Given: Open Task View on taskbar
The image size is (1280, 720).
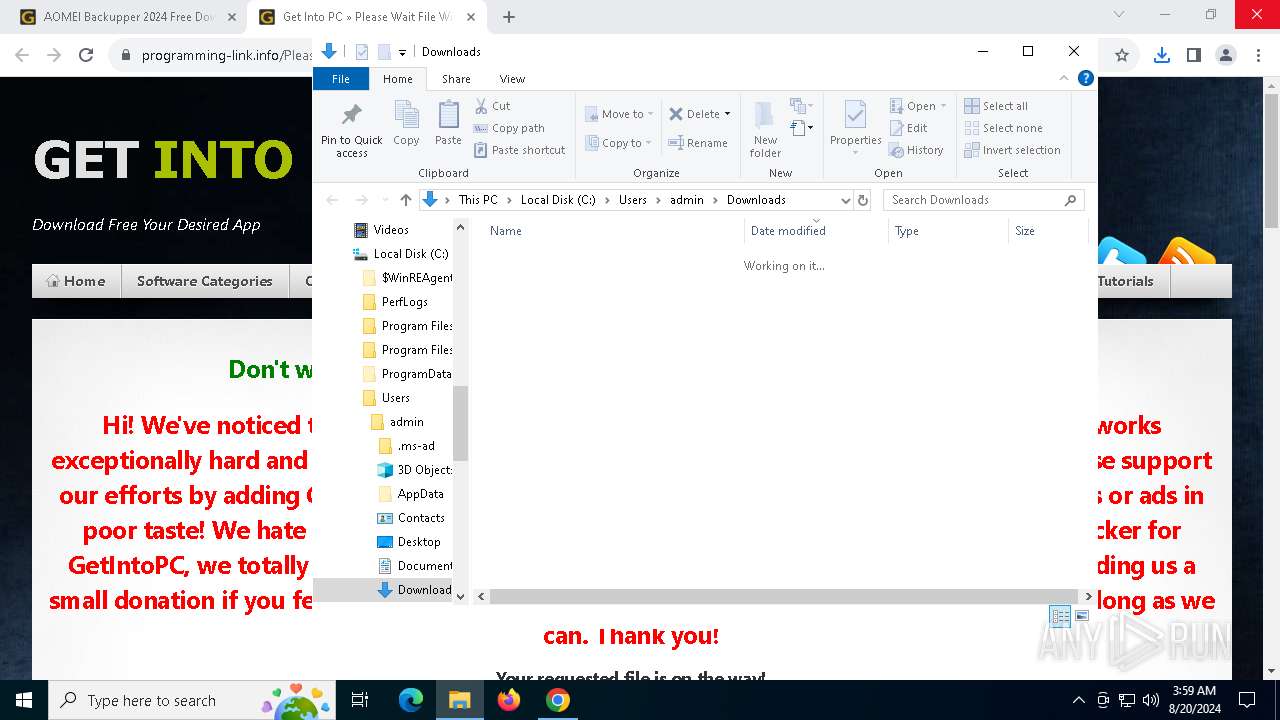Looking at the screenshot, I should pos(360,700).
